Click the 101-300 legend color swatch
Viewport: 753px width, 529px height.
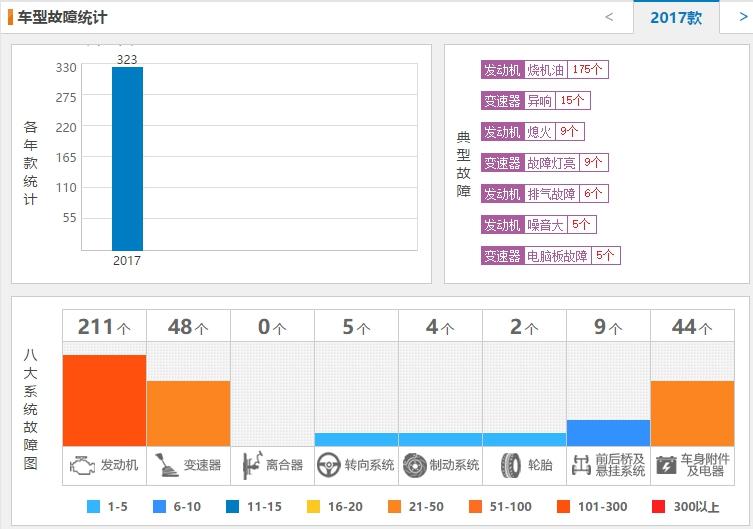[563, 506]
